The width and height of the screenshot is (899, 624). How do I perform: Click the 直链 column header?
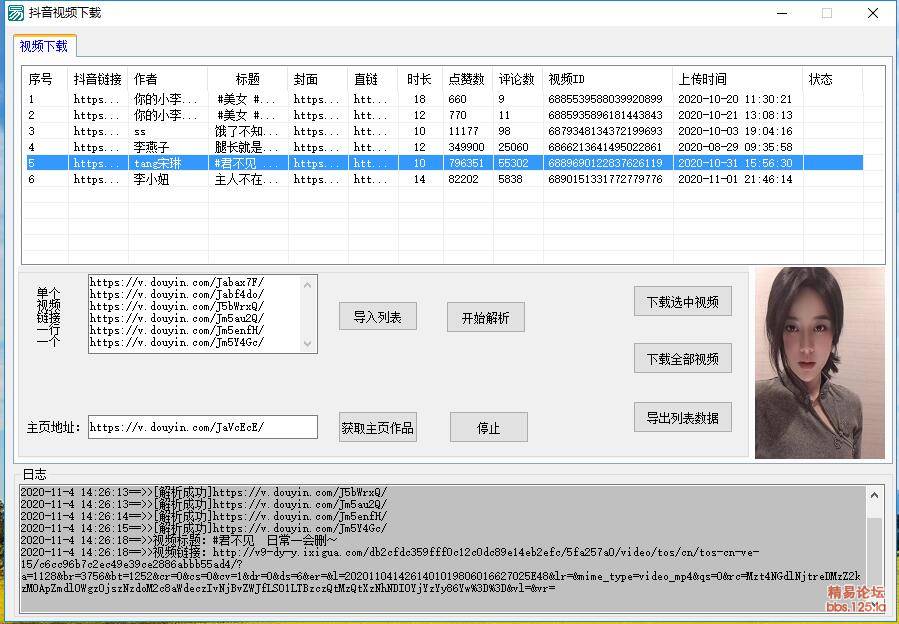(373, 79)
